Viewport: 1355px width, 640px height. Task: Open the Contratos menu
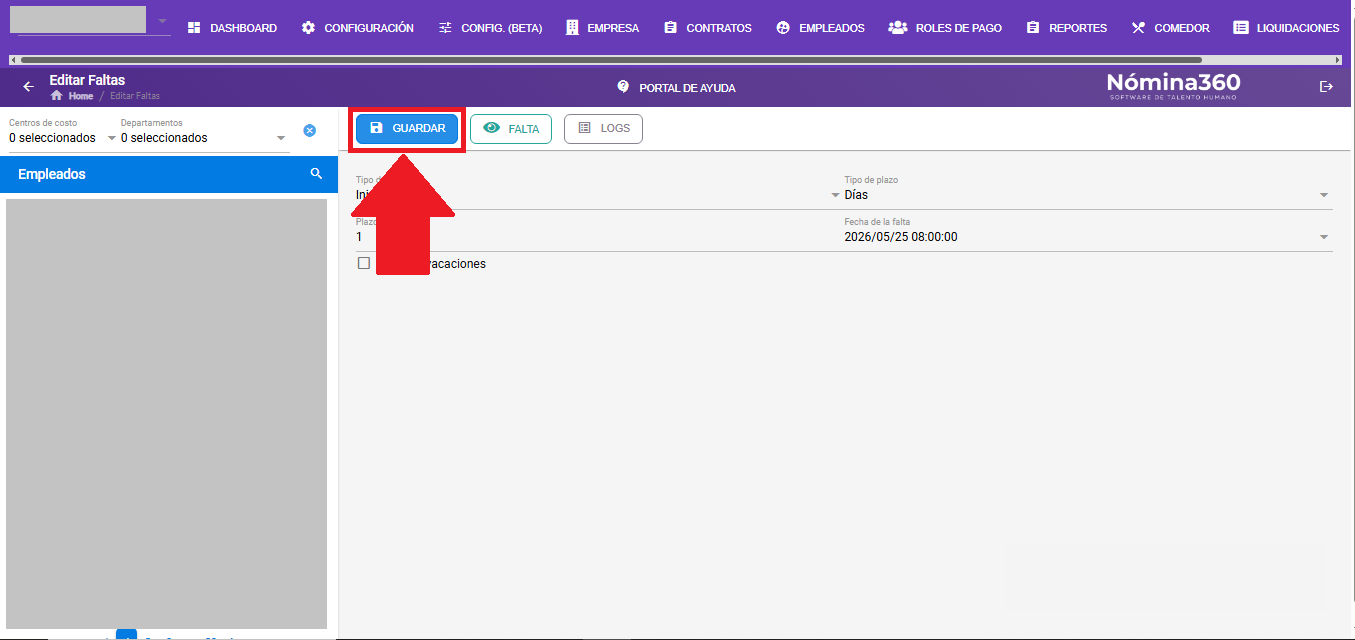click(x=708, y=28)
